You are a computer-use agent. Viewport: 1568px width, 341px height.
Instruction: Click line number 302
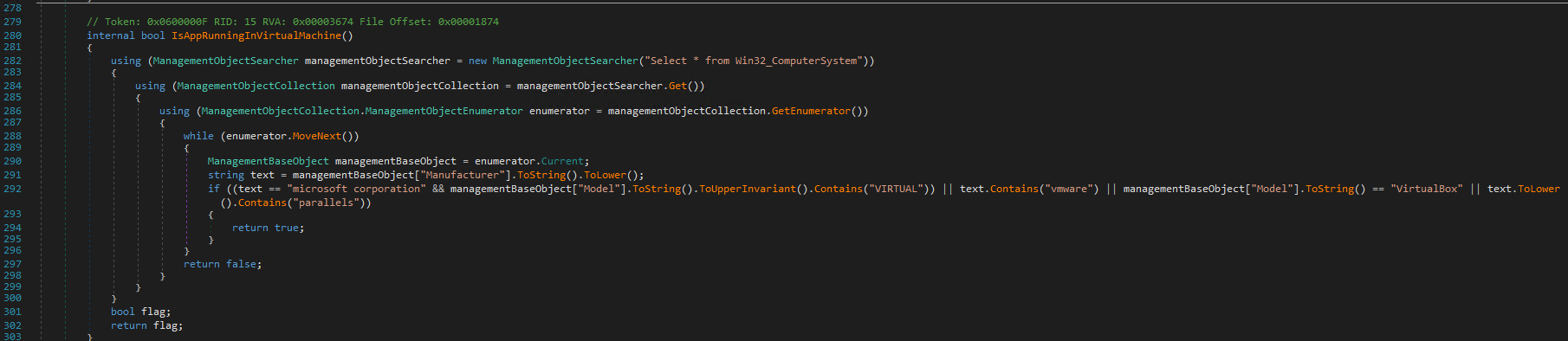(x=12, y=325)
